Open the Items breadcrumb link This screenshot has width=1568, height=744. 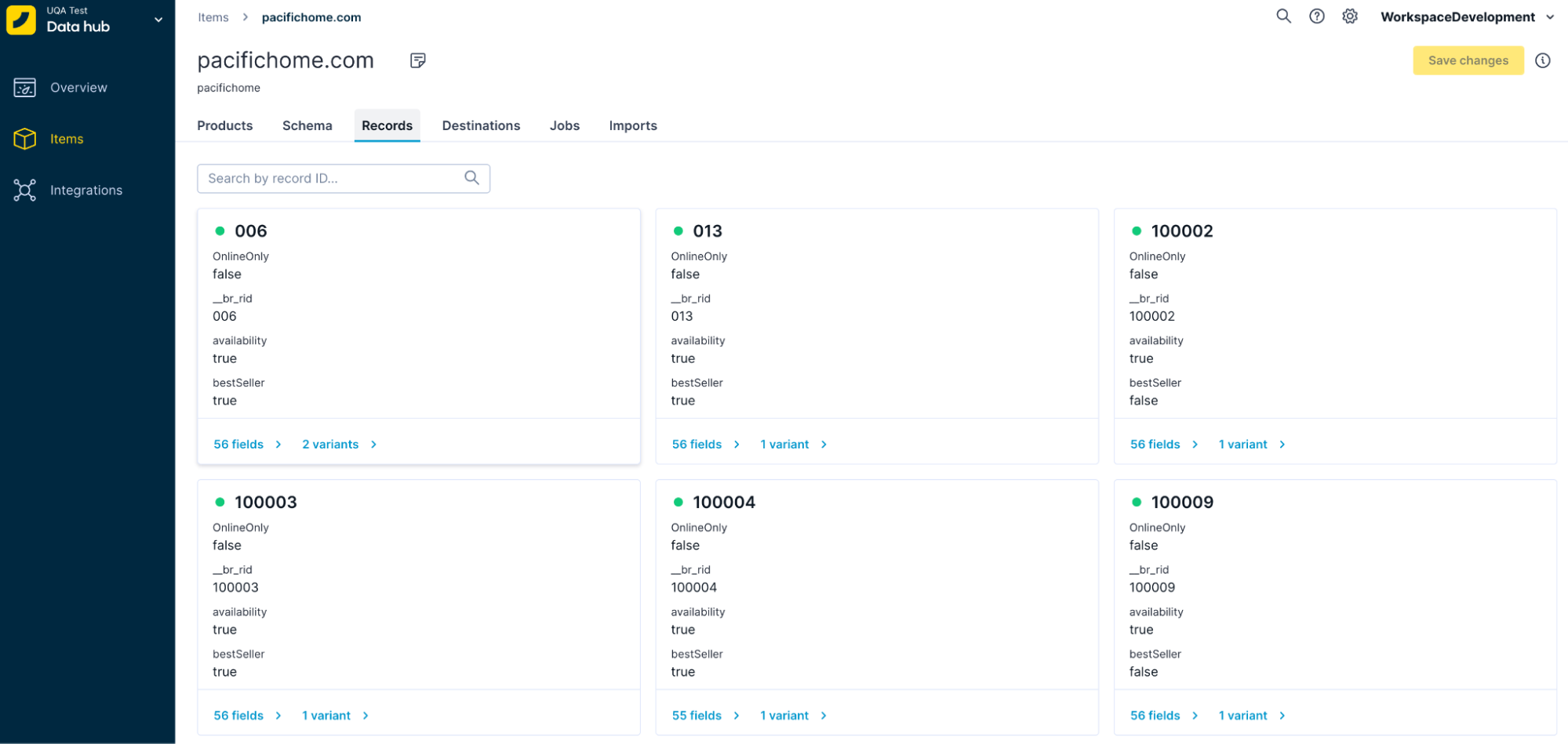click(213, 16)
